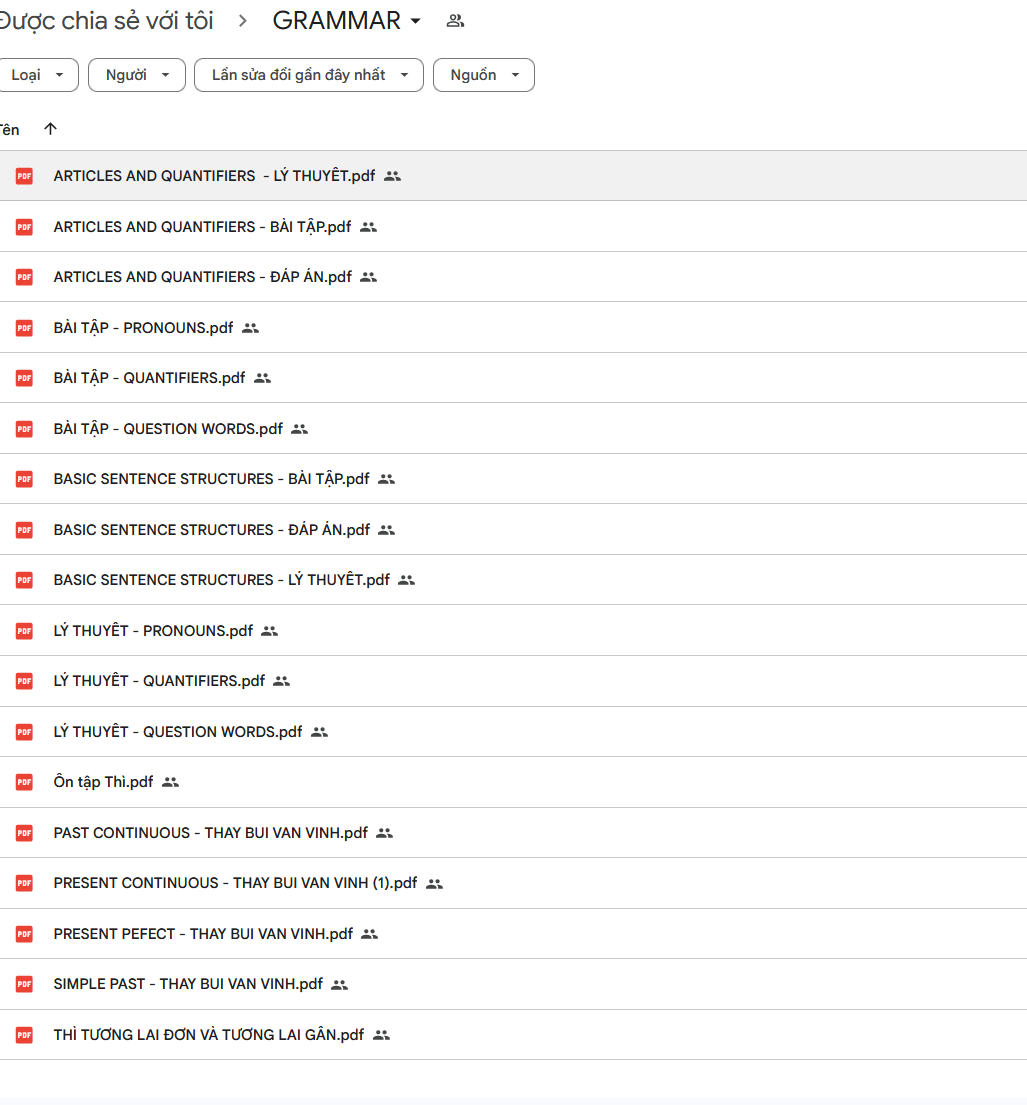The height and width of the screenshot is (1105, 1027).
Task: Open the Nguồn filter dropdown
Action: click(x=484, y=75)
